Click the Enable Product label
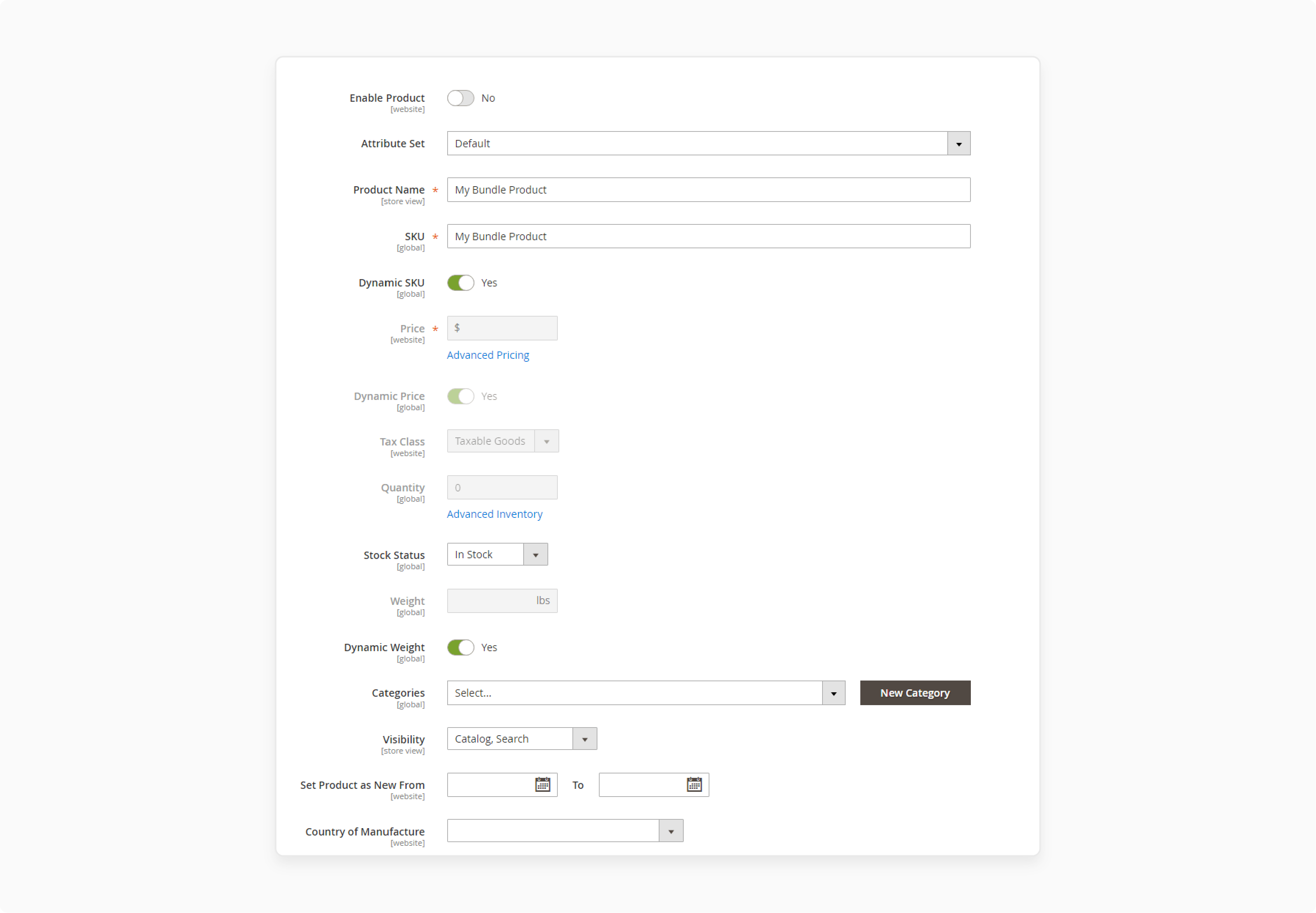 point(387,98)
